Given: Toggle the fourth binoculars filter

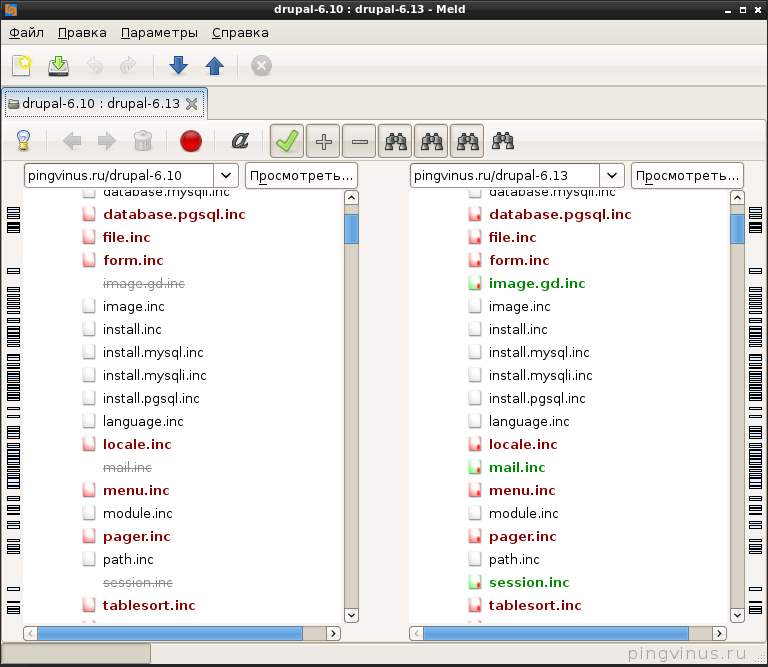Looking at the screenshot, I should (503, 141).
